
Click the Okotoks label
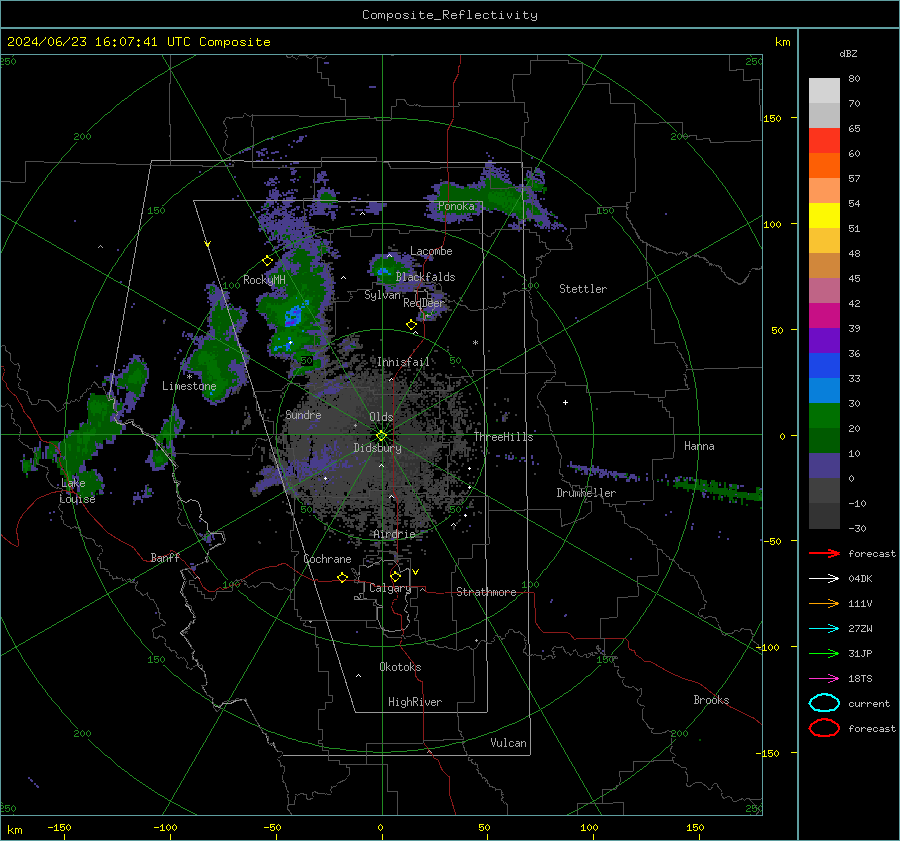click(400, 667)
